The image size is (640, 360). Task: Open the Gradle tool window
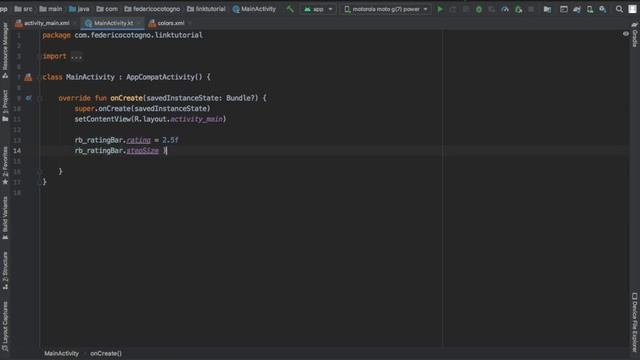[x=635, y=35]
